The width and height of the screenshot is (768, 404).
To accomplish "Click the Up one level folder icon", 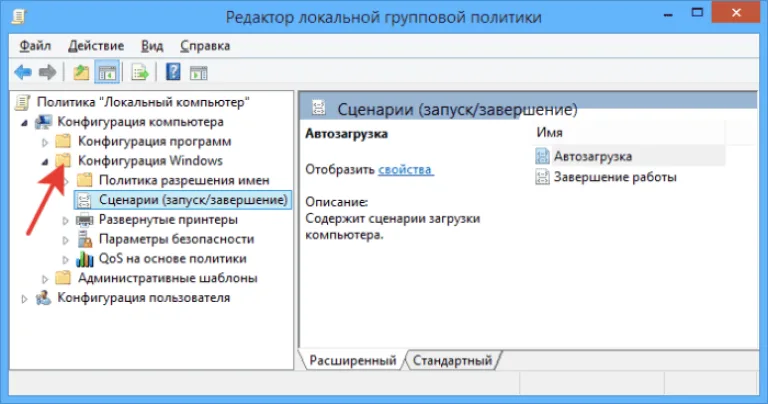I will tap(81, 73).
